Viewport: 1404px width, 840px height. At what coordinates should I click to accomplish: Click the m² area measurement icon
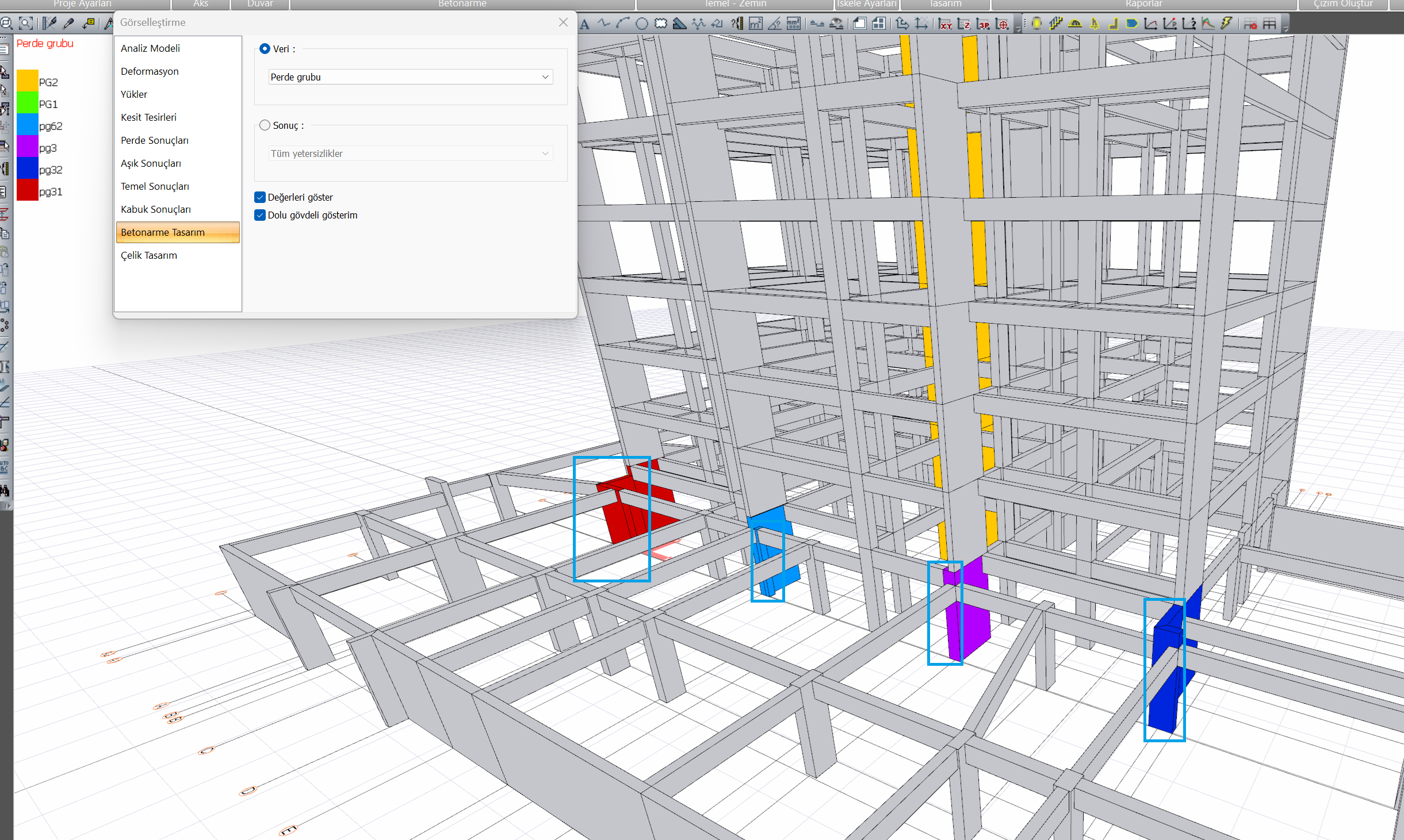756,24
